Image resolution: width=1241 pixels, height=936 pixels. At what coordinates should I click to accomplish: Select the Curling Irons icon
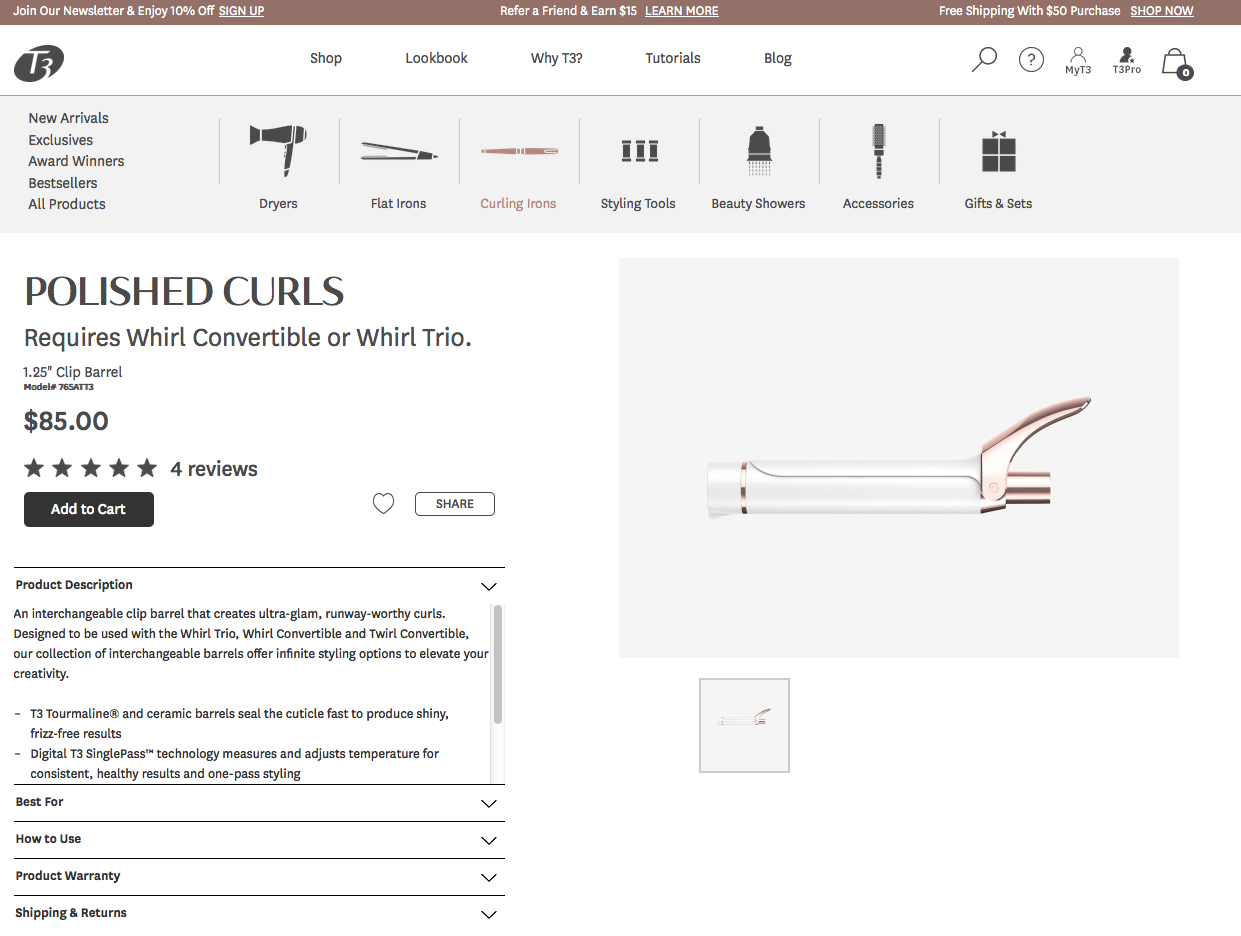point(518,151)
